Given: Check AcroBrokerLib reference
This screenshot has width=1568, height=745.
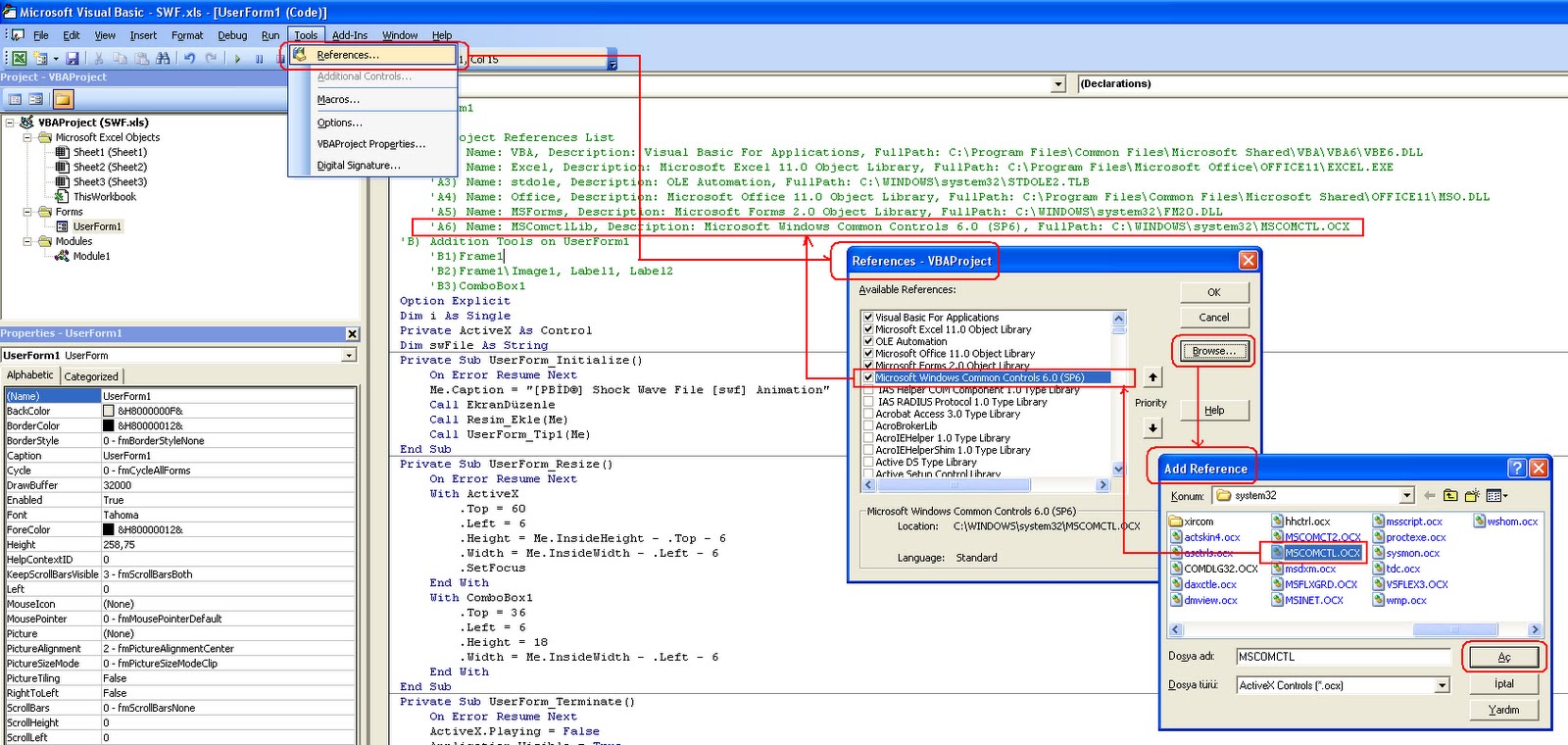Looking at the screenshot, I should 868,425.
